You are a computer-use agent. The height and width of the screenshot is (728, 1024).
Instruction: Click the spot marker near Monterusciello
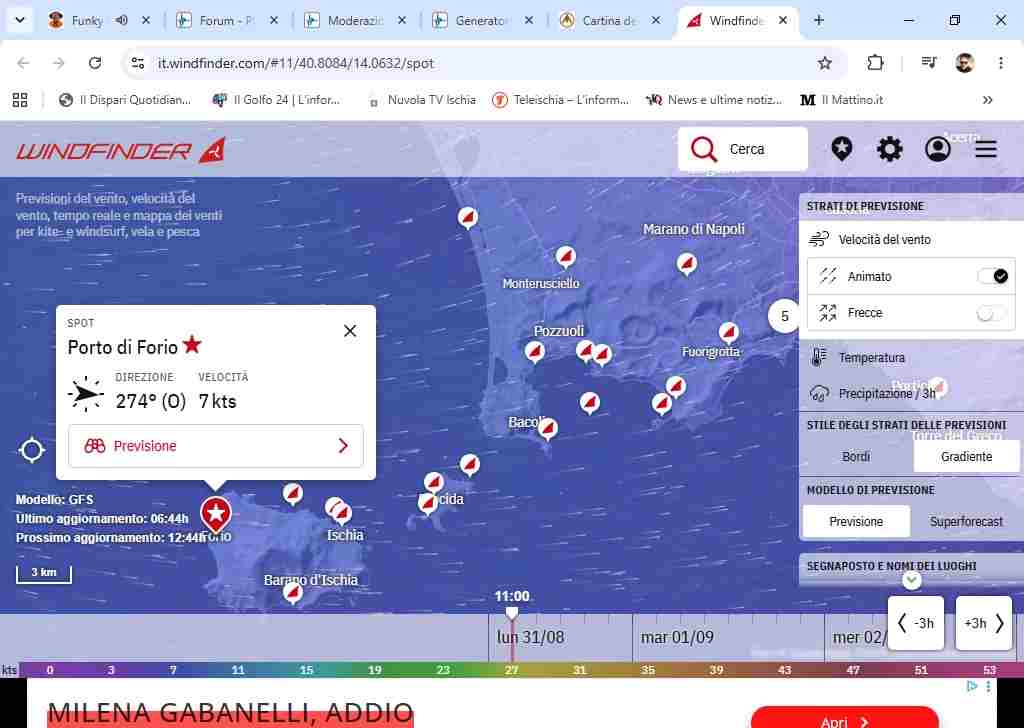click(x=566, y=256)
